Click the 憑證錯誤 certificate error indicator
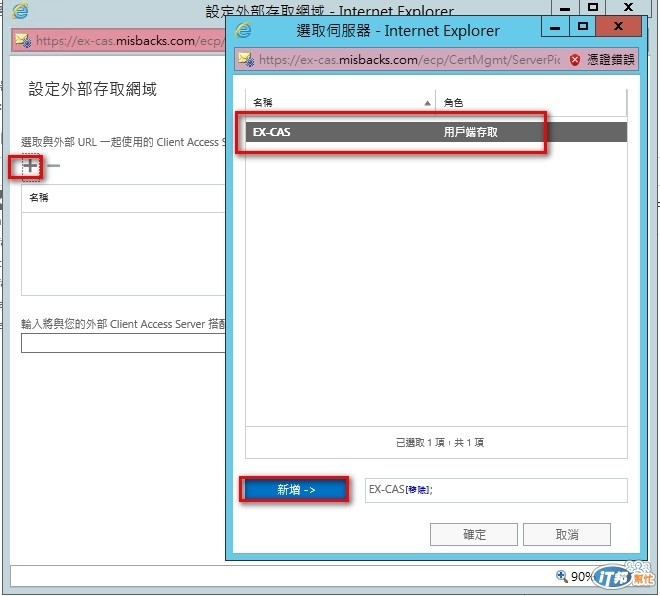This screenshot has width=660, height=596. [602, 59]
